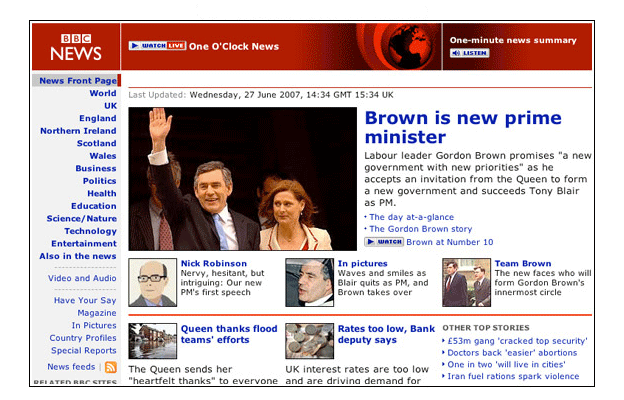Go to the World section
This screenshot has height=400, width=624.
(103, 93)
